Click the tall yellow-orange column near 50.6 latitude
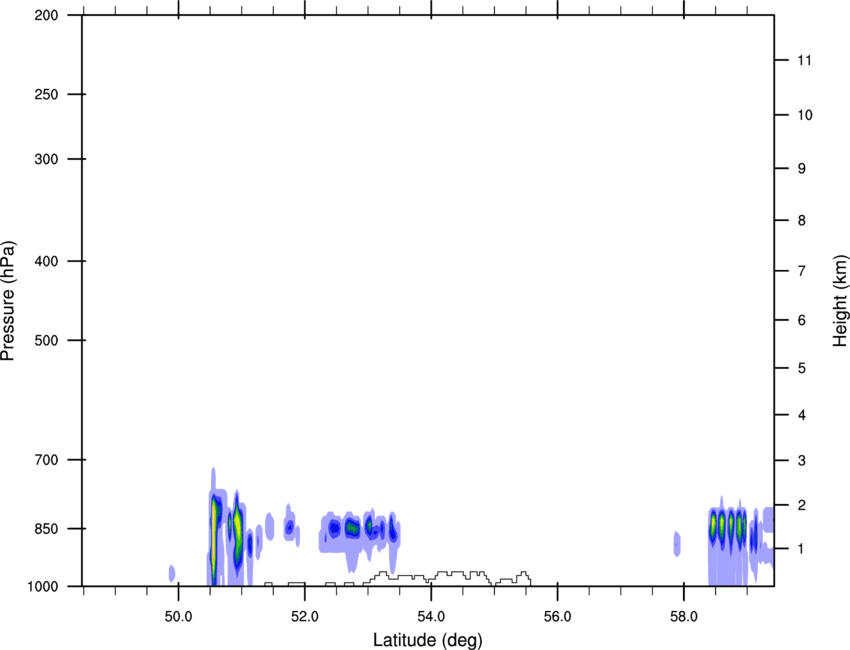This screenshot has width=850, height=650. pos(214,530)
